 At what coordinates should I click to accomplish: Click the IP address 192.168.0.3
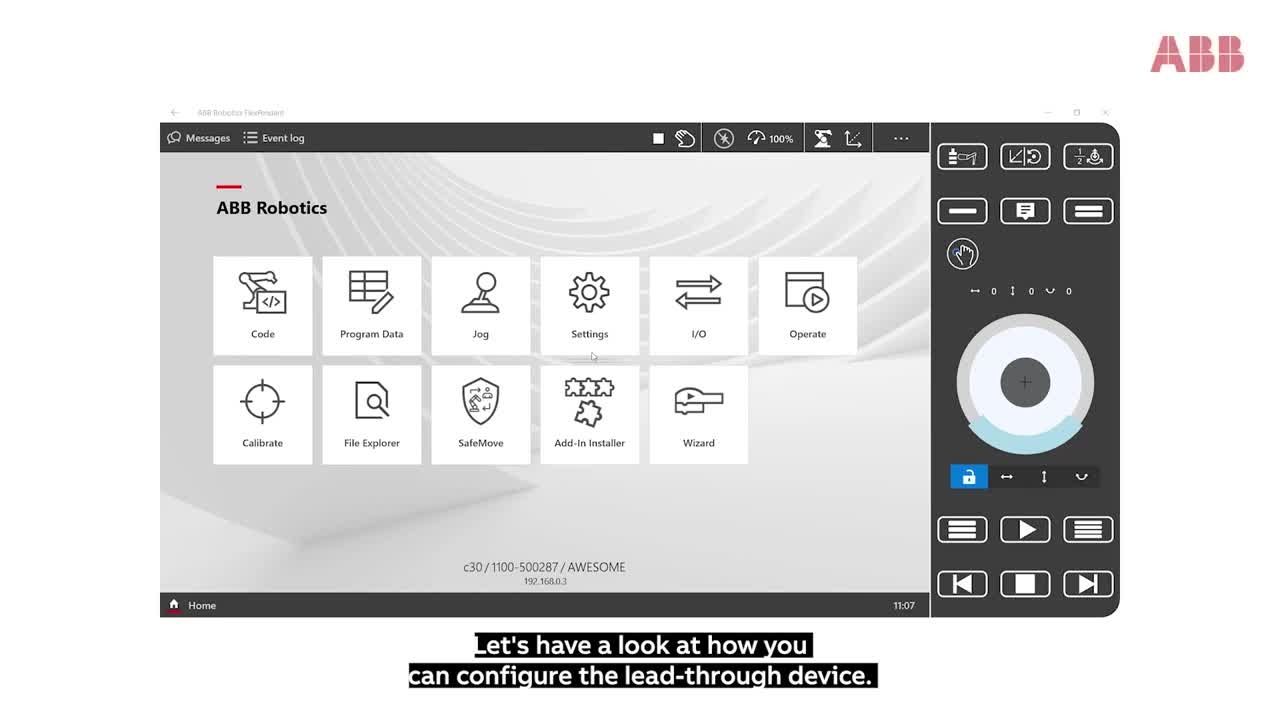pos(545,581)
